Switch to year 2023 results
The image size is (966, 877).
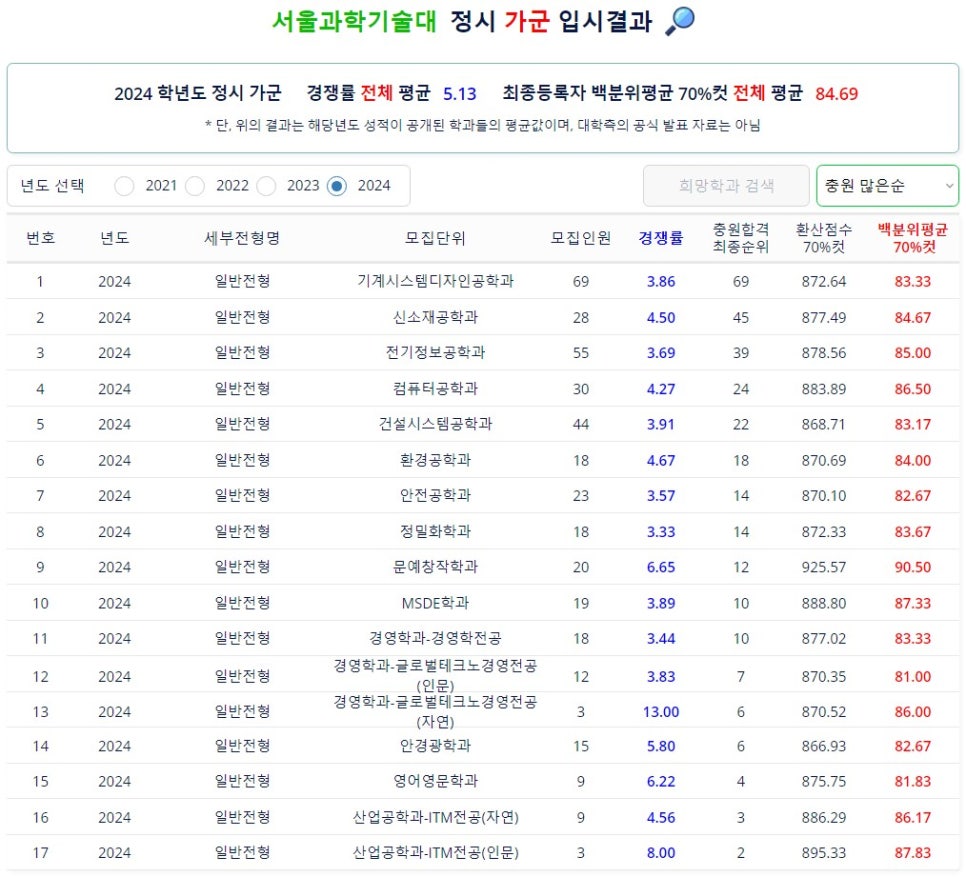click(267, 186)
